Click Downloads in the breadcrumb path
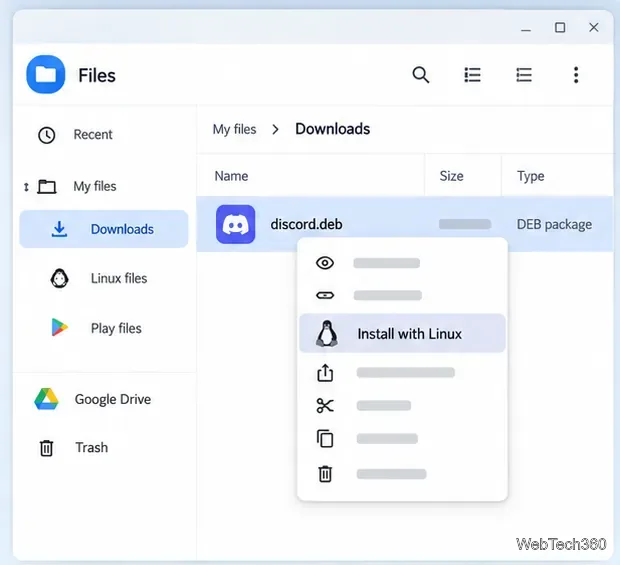The height and width of the screenshot is (565, 620). (x=333, y=129)
